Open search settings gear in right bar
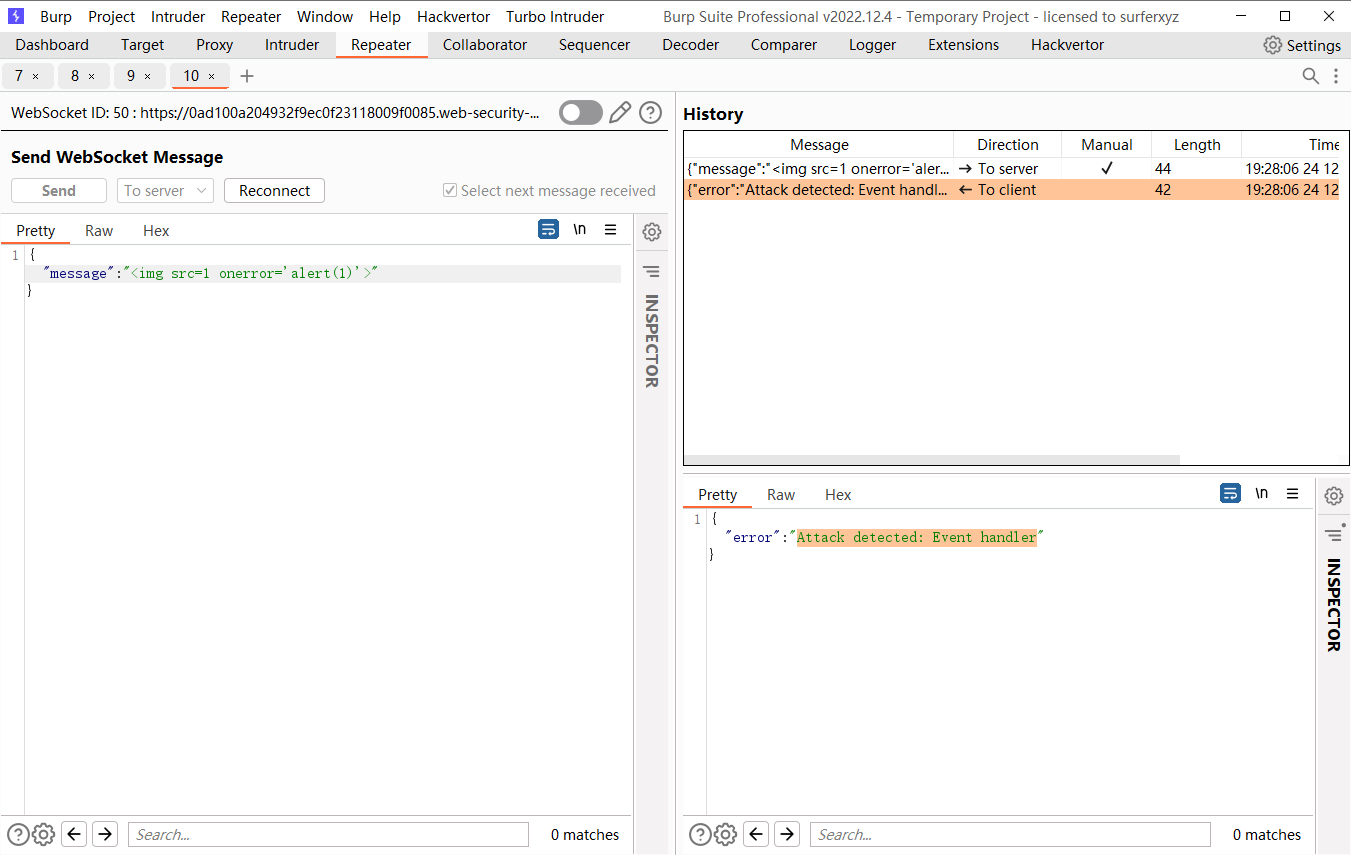This screenshot has width=1351, height=855. tap(725, 834)
